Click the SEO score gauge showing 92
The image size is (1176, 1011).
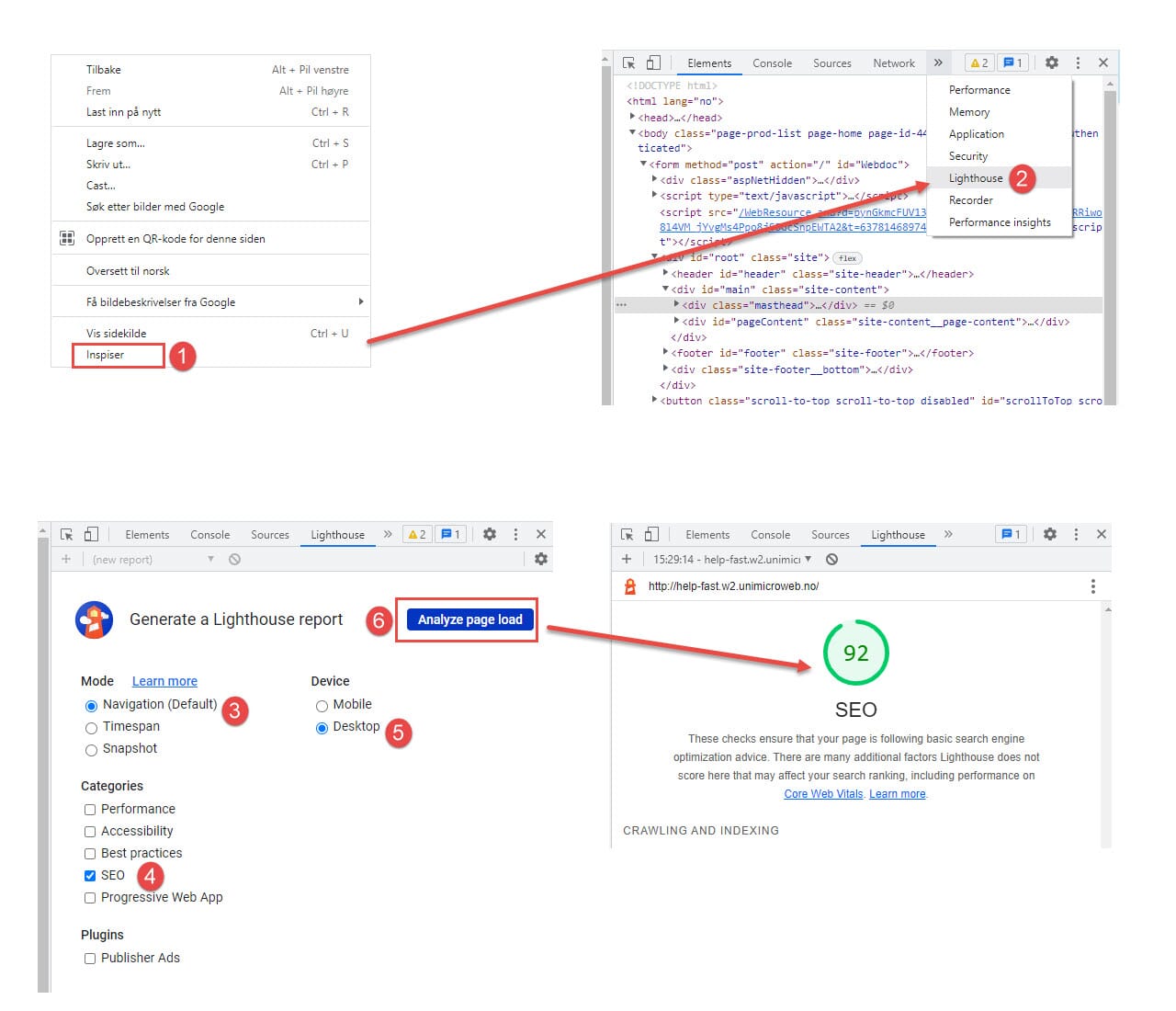click(855, 653)
